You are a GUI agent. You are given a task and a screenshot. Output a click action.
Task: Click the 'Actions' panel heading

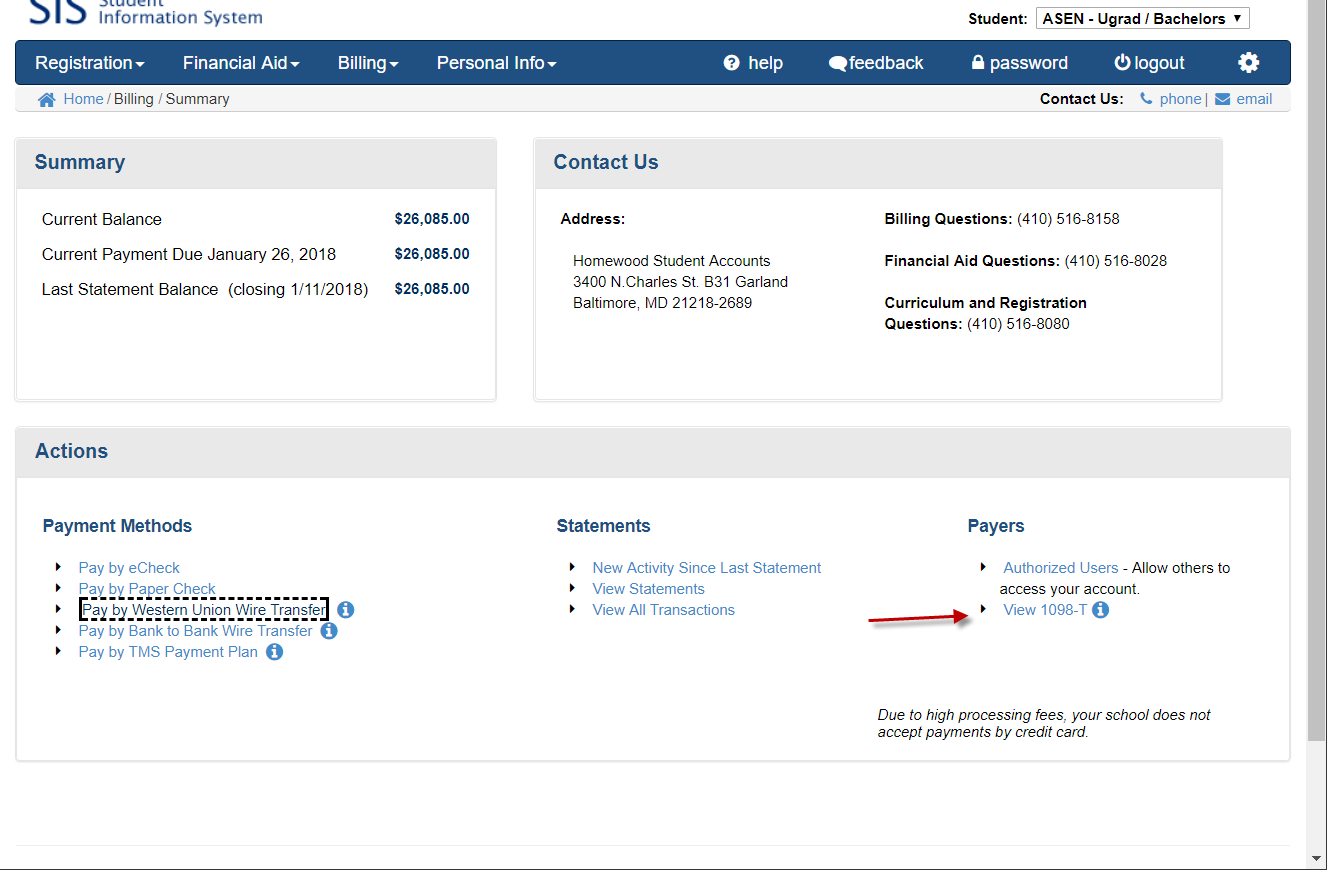pos(72,451)
